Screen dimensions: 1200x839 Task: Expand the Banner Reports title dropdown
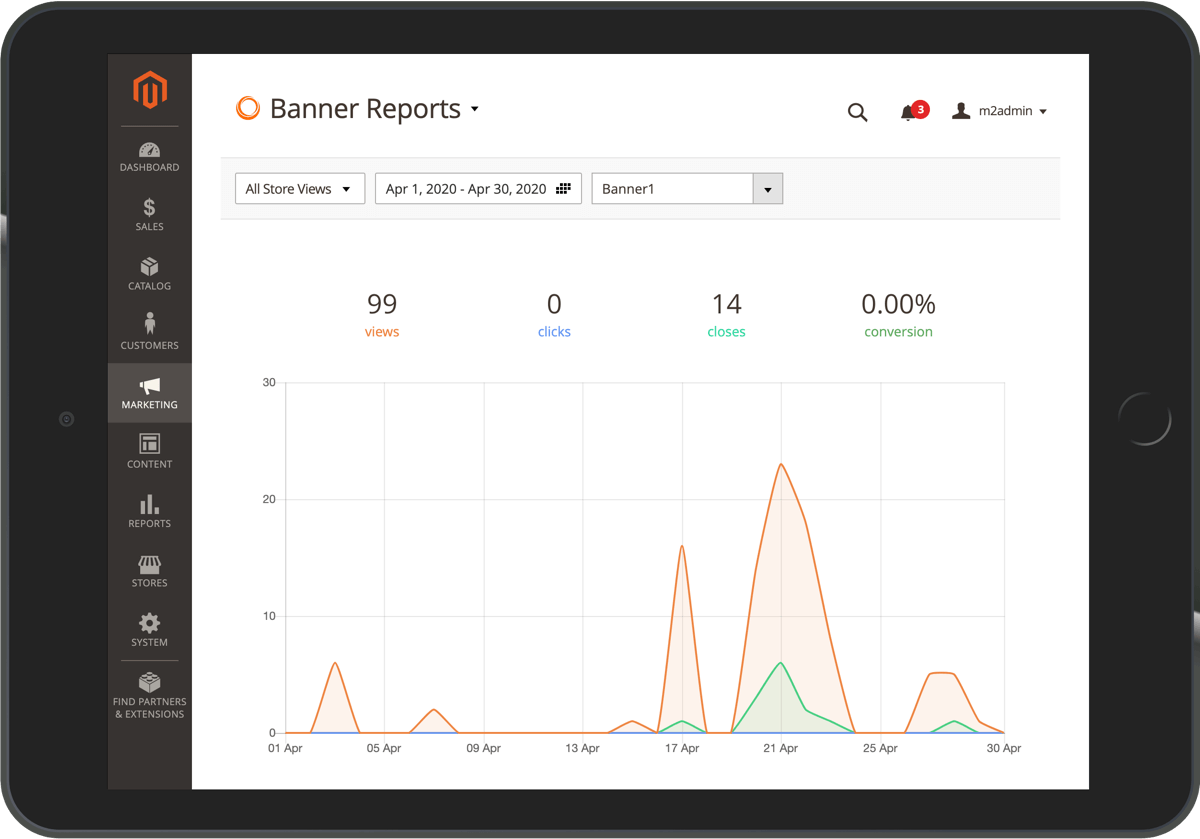tap(475, 109)
